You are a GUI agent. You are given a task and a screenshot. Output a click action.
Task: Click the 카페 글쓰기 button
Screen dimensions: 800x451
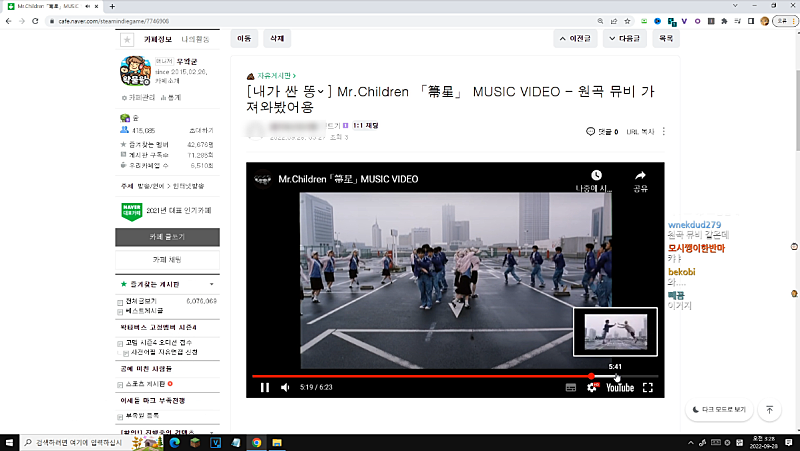(x=166, y=237)
